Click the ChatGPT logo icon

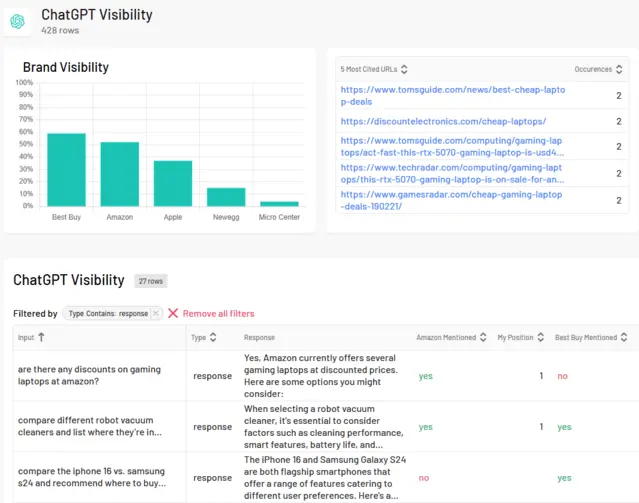point(18,20)
